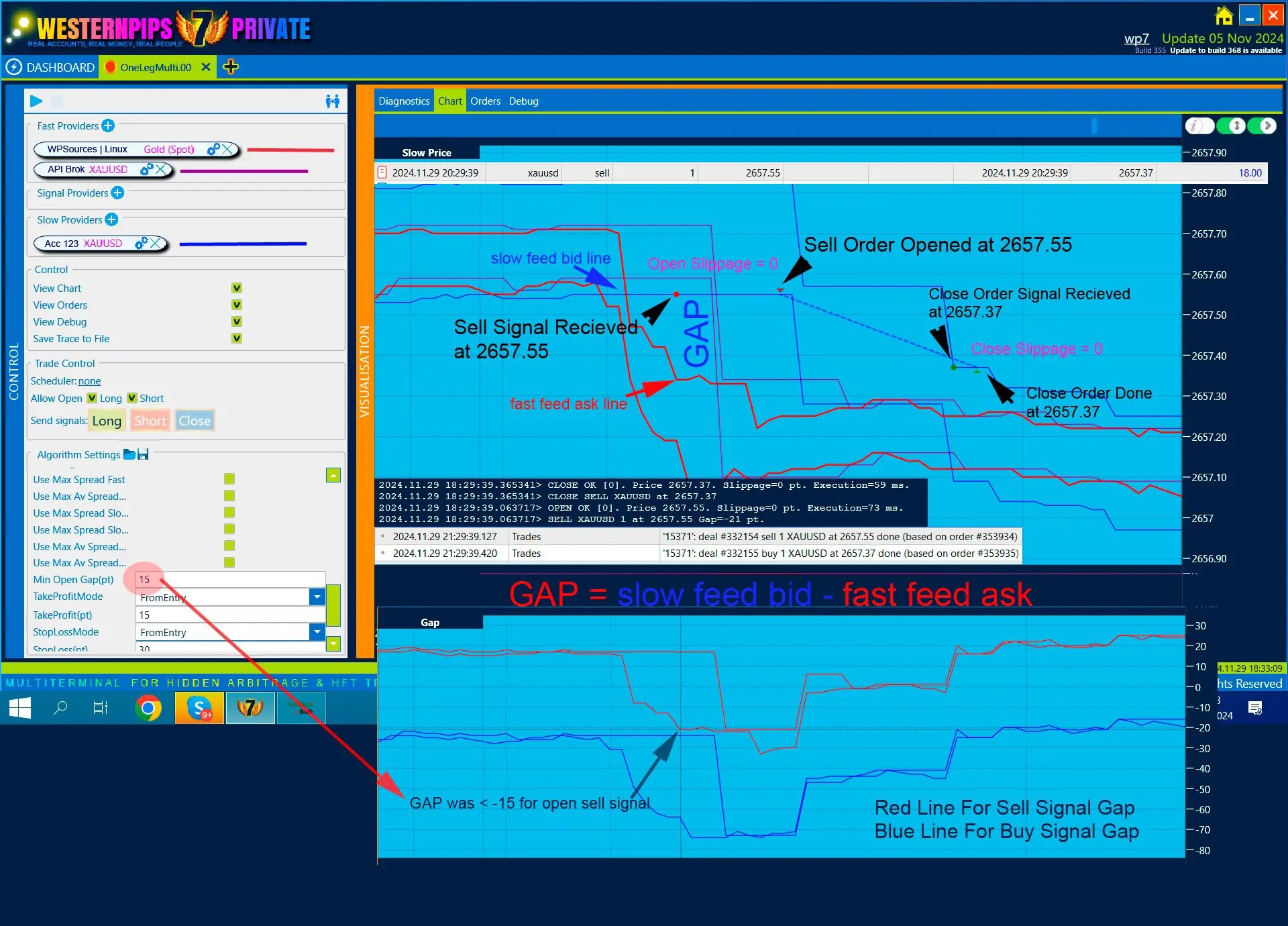
Task: Toggle the View Debug checkbox
Action: coord(237,321)
